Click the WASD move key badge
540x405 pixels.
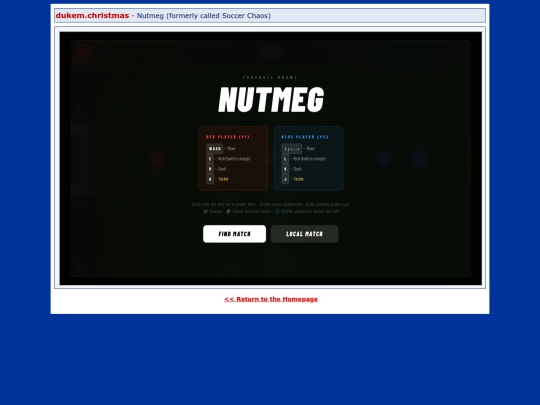pos(215,148)
